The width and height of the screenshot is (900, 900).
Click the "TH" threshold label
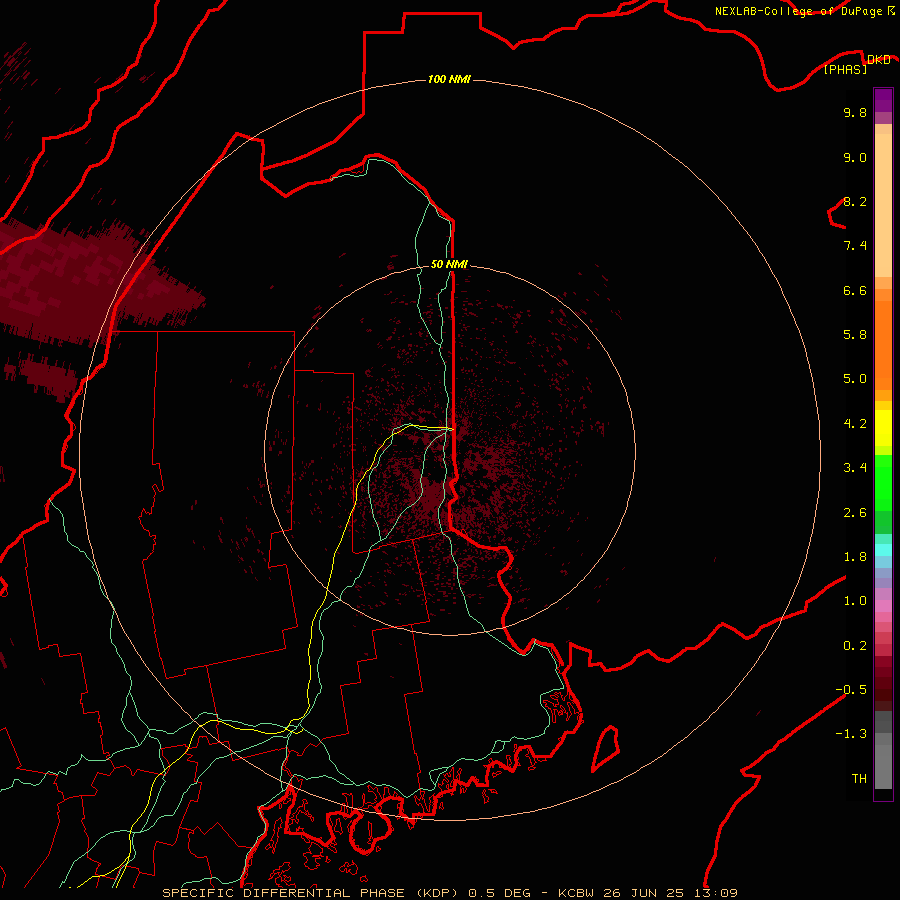pos(859,779)
